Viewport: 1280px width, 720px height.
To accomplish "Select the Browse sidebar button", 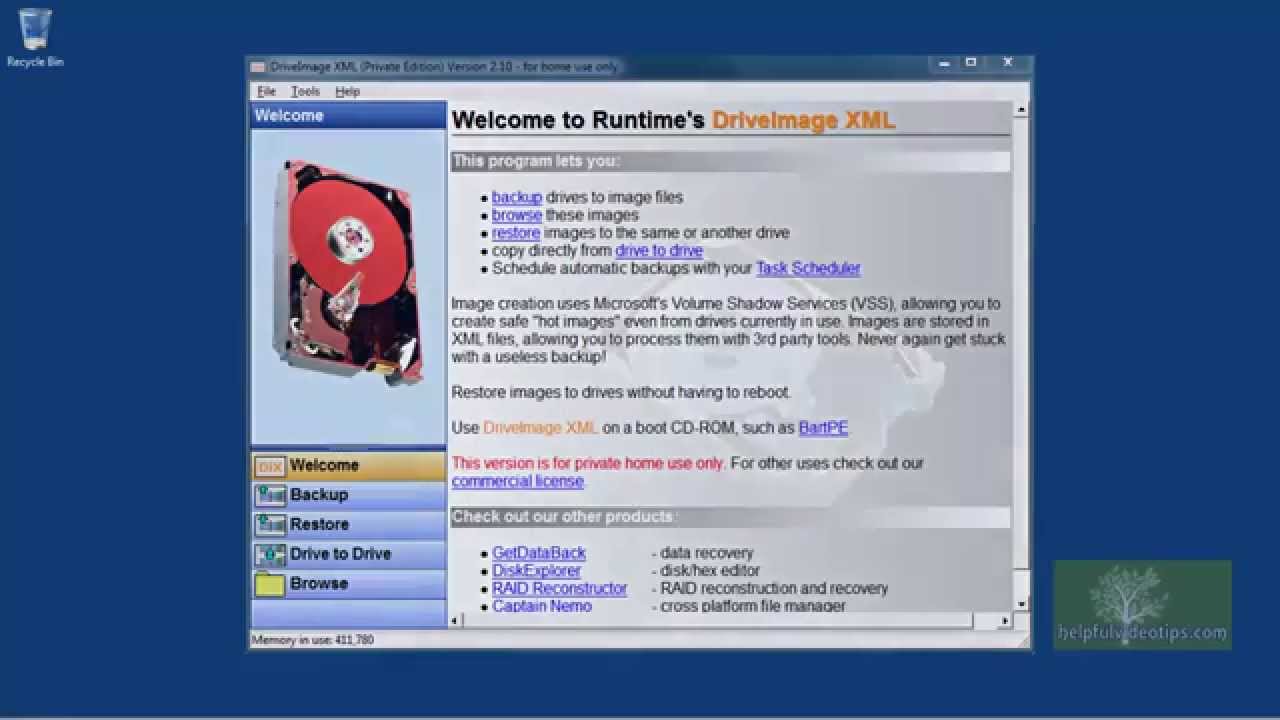I will pyautogui.click(x=348, y=584).
